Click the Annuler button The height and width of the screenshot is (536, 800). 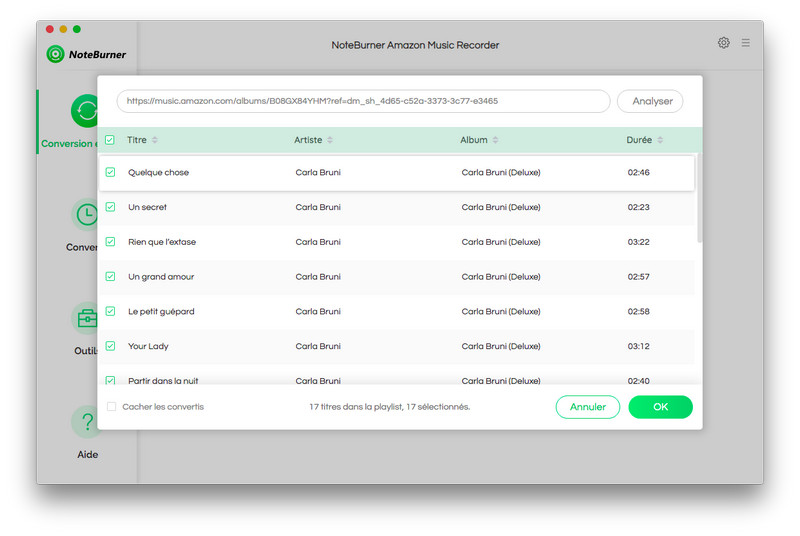point(588,407)
